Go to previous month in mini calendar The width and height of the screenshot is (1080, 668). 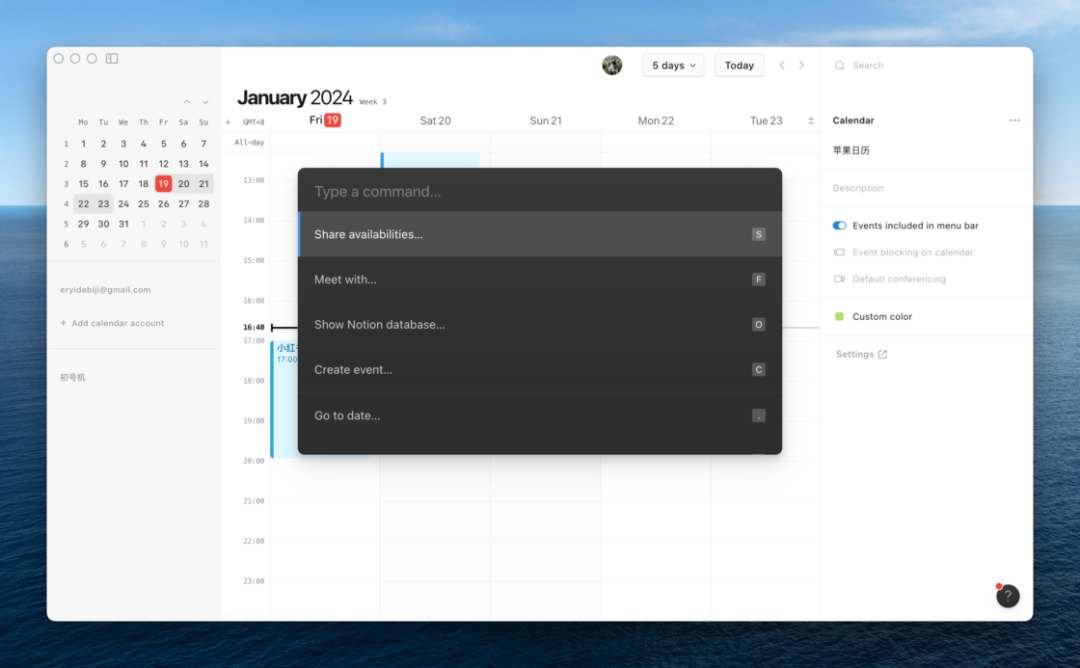[x=187, y=102]
